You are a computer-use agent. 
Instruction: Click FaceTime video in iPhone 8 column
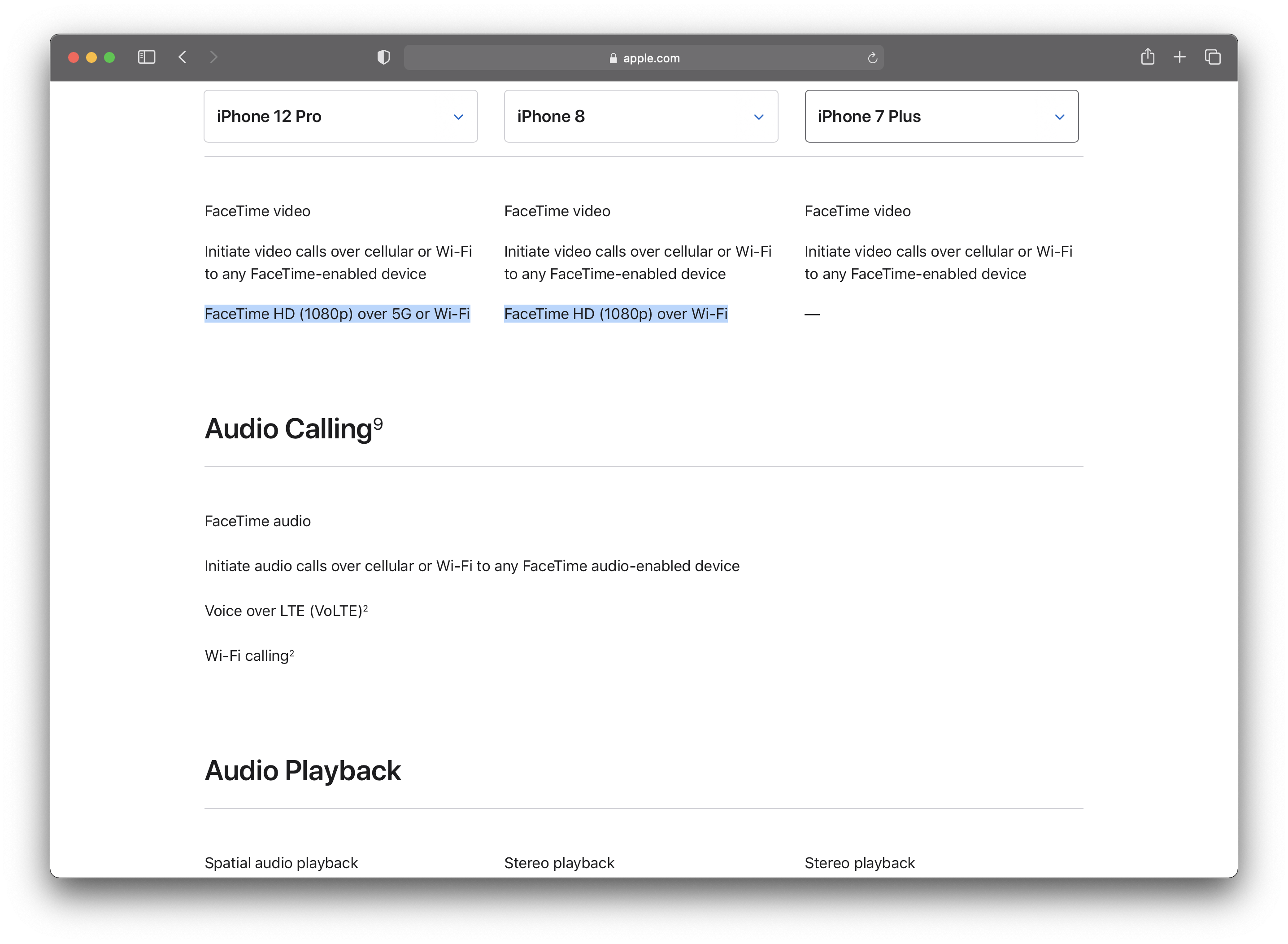click(x=557, y=211)
